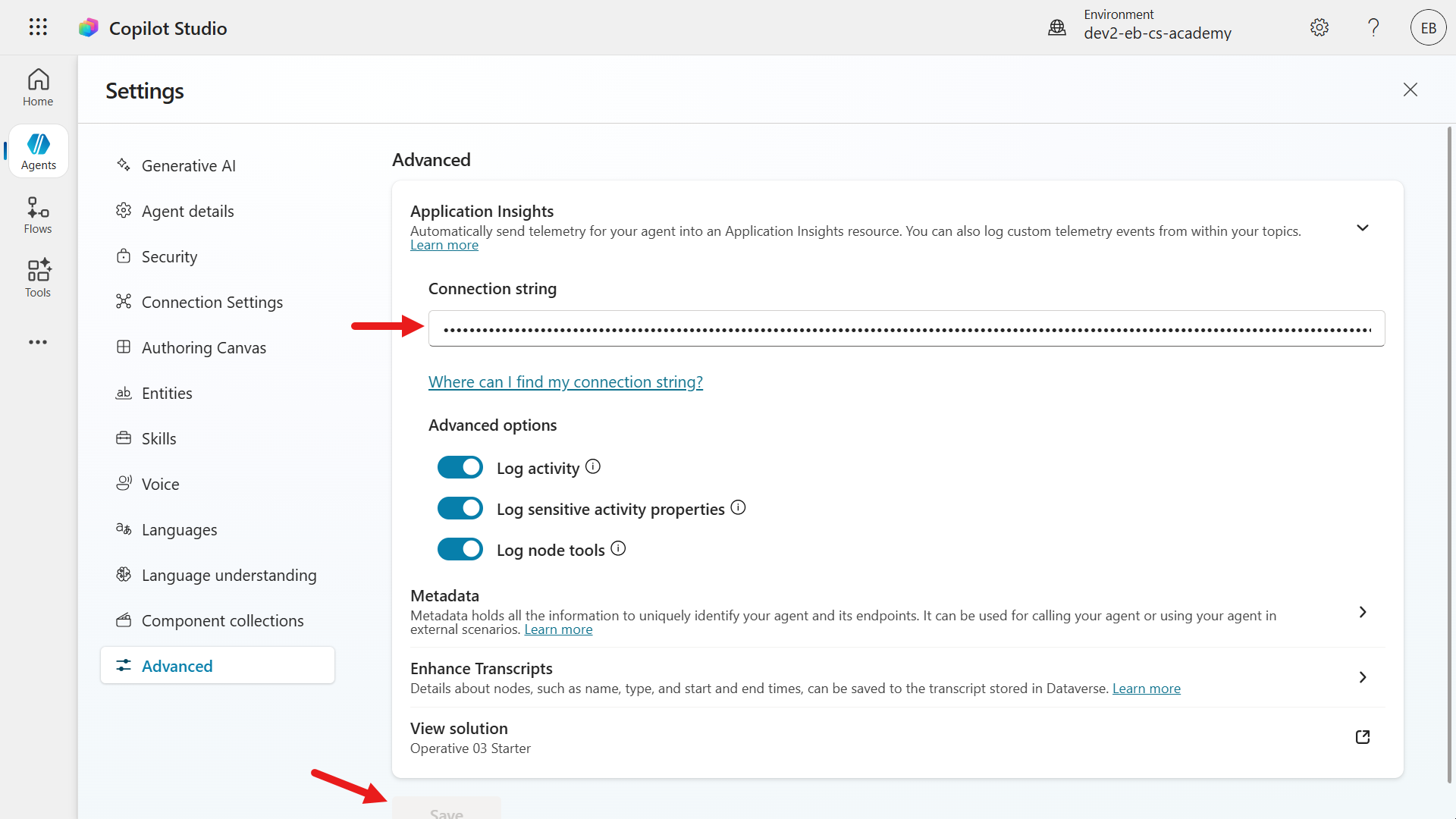Click the Help question mark icon
The image size is (1456, 819).
pos(1373,27)
